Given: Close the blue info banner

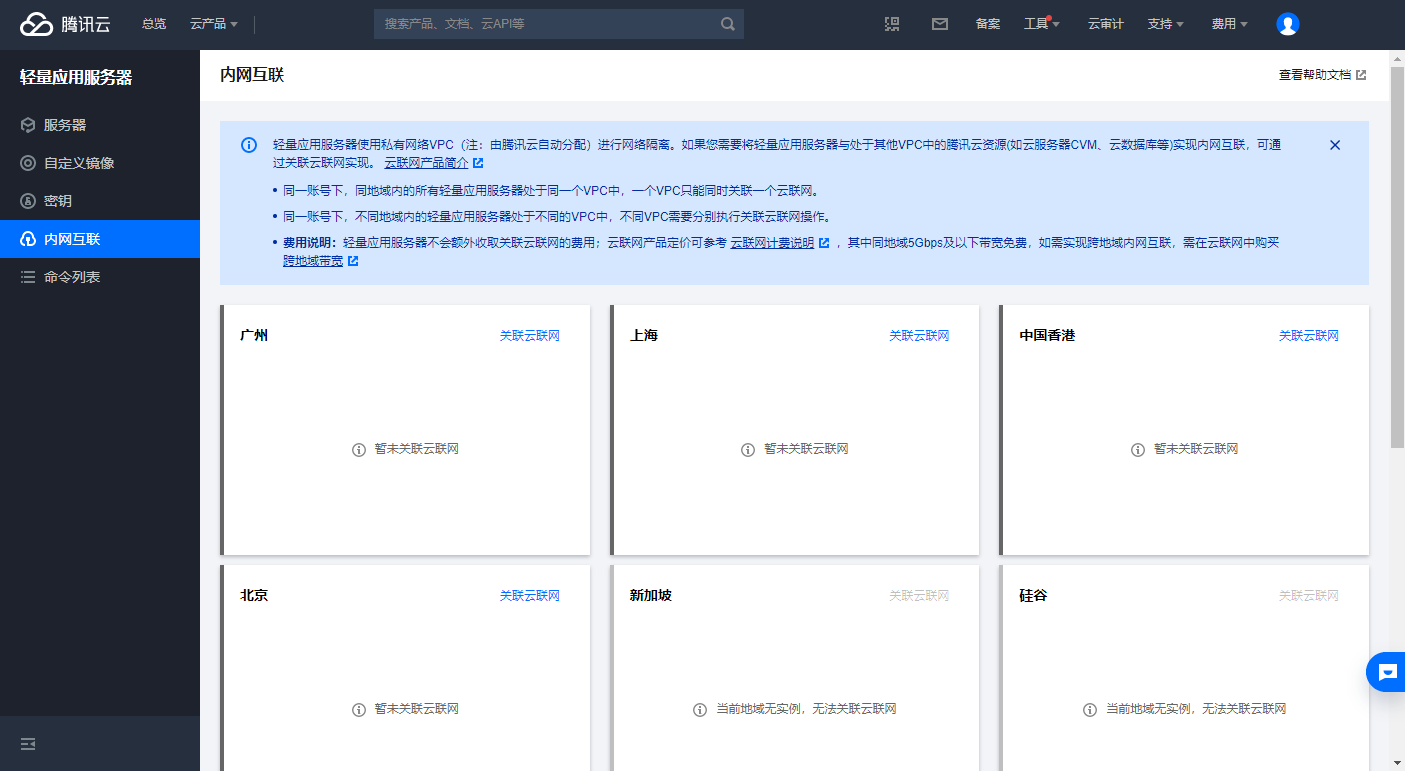Looking at the screenshot, I should pos(1334,145).
